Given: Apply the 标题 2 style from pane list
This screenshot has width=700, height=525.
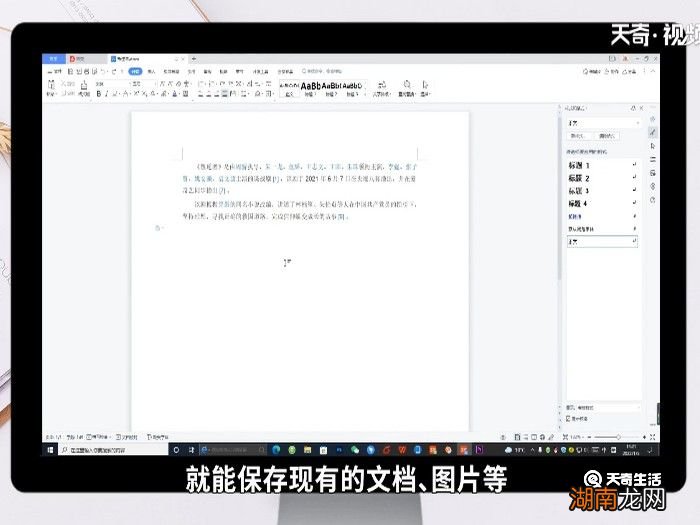Looking at the screenshot, I should 602,178.
